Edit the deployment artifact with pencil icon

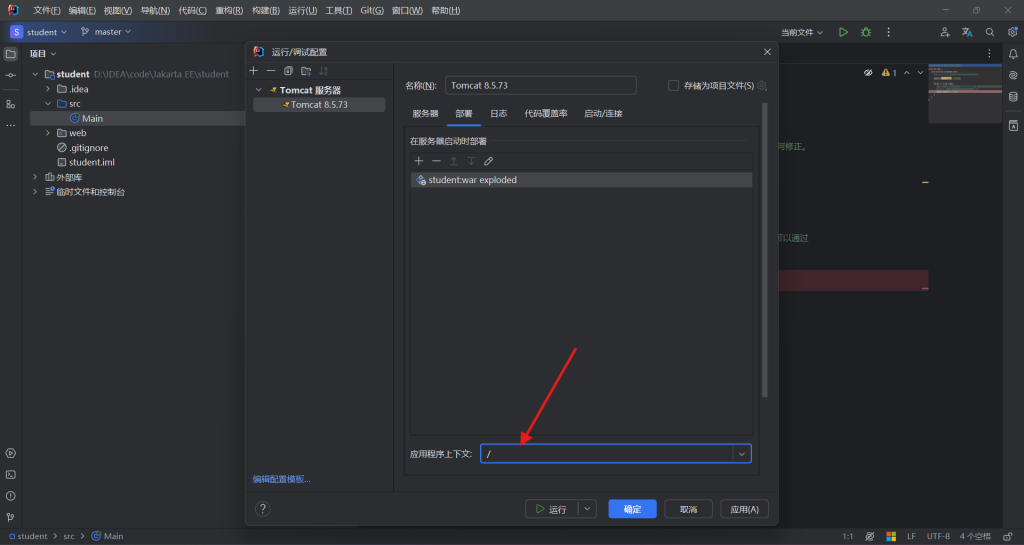(x=488, y=161)
